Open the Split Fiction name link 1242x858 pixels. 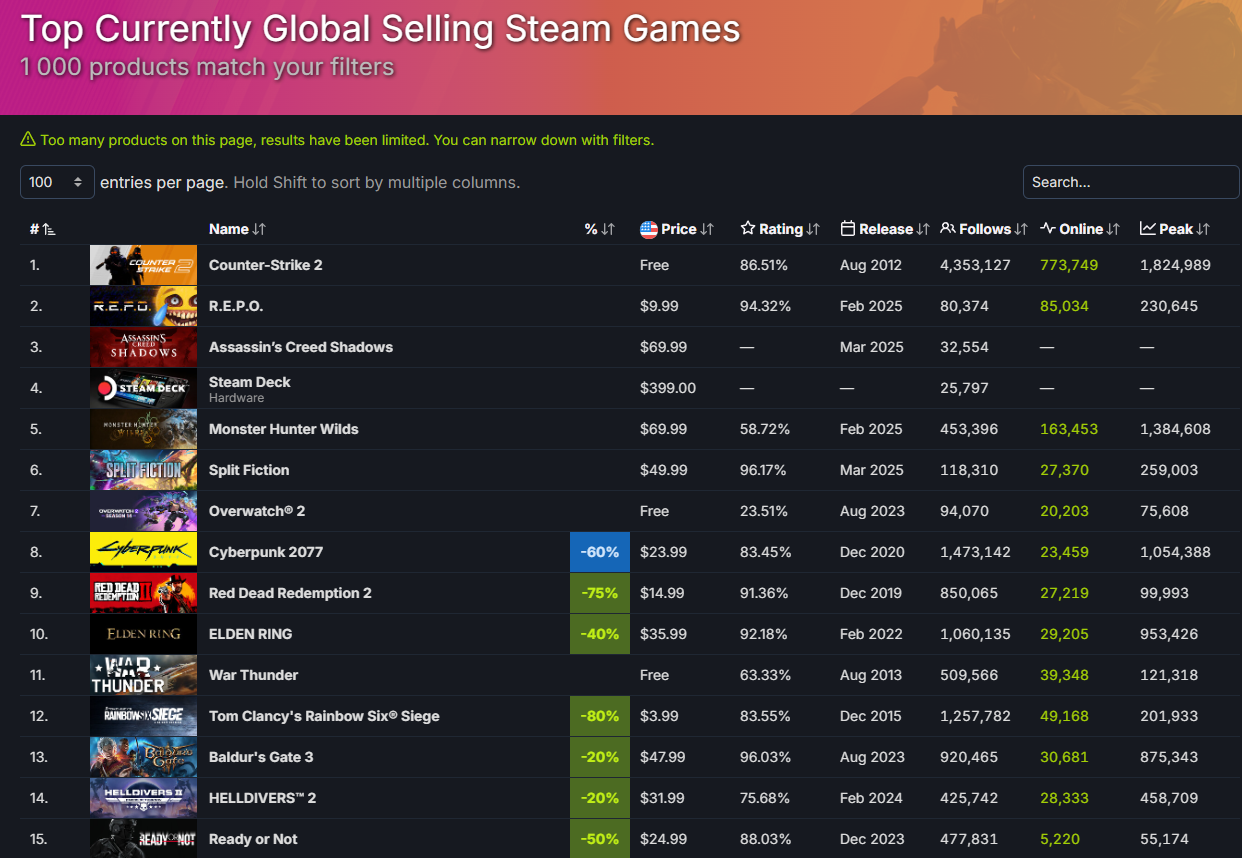click(249, 470)
